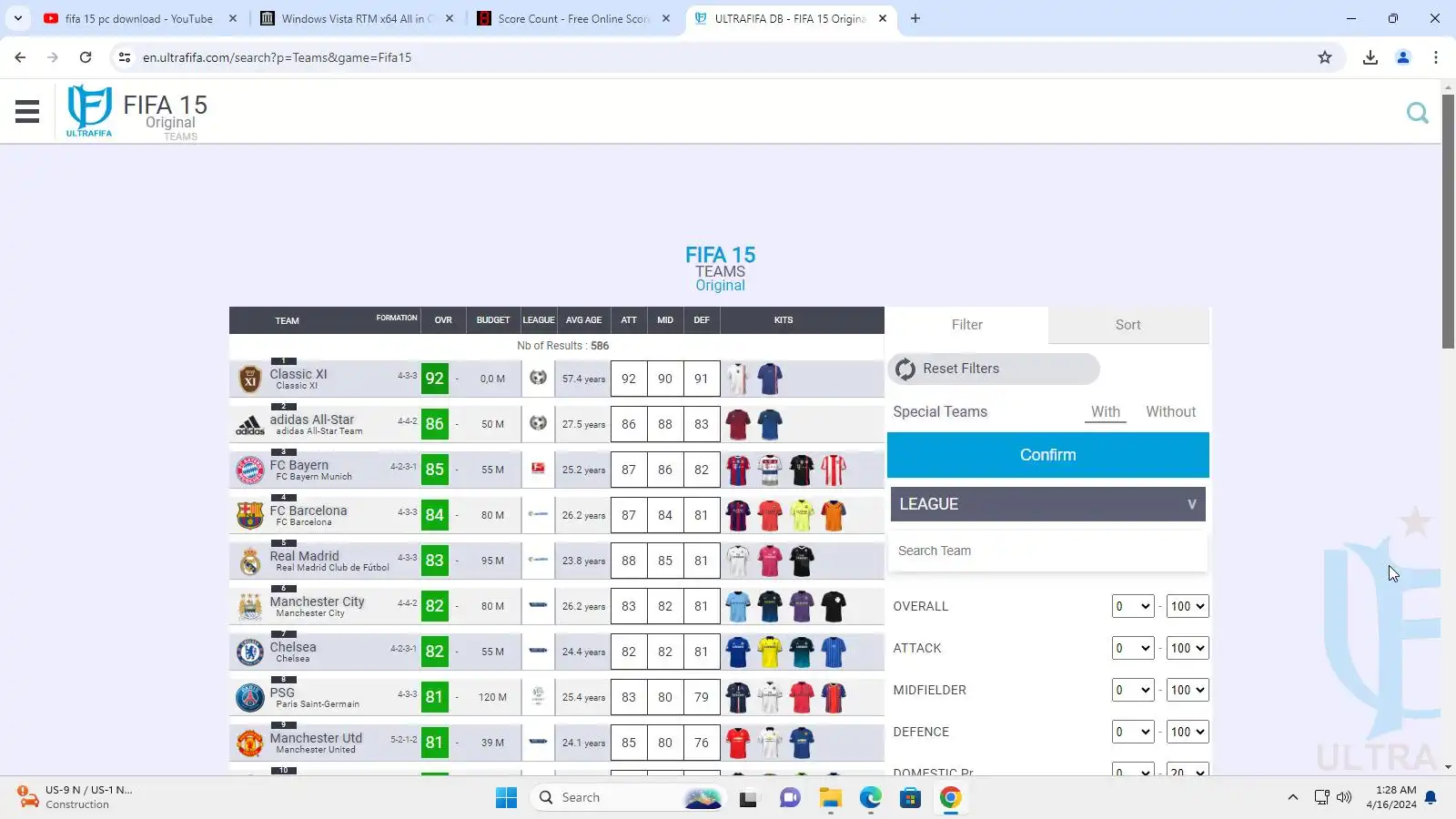
Task: Expand the LEAGUE filter section
Action: pyautogui.click(x=1047, y=504)
